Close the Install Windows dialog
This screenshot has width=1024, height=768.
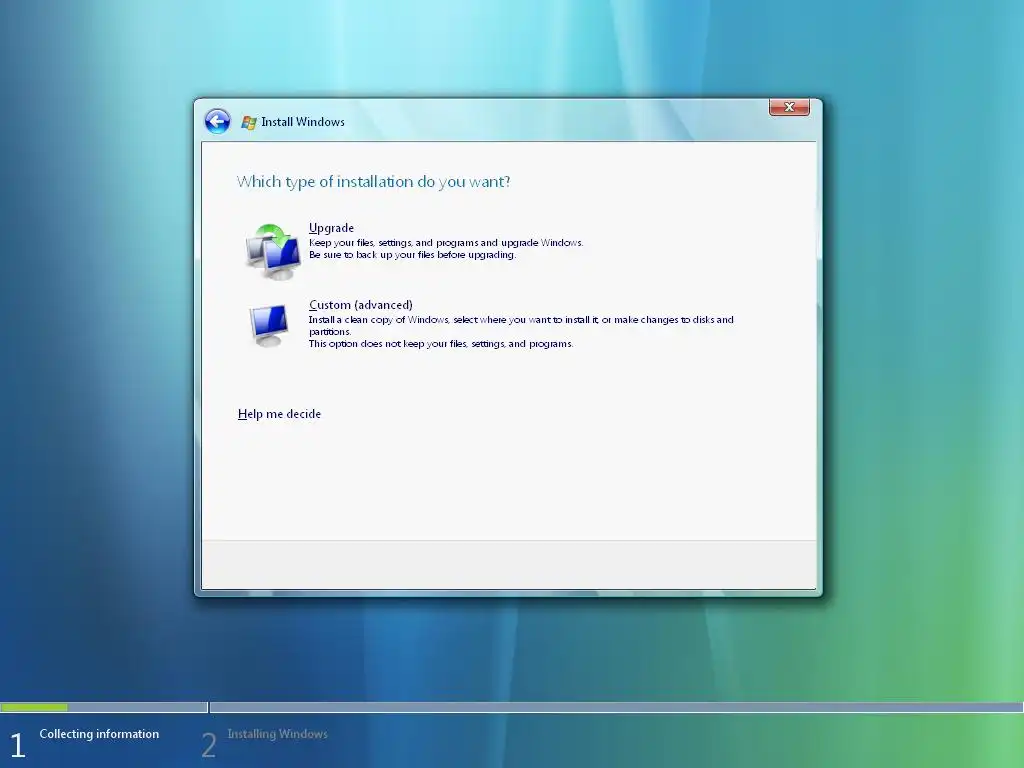coord(789,107)
